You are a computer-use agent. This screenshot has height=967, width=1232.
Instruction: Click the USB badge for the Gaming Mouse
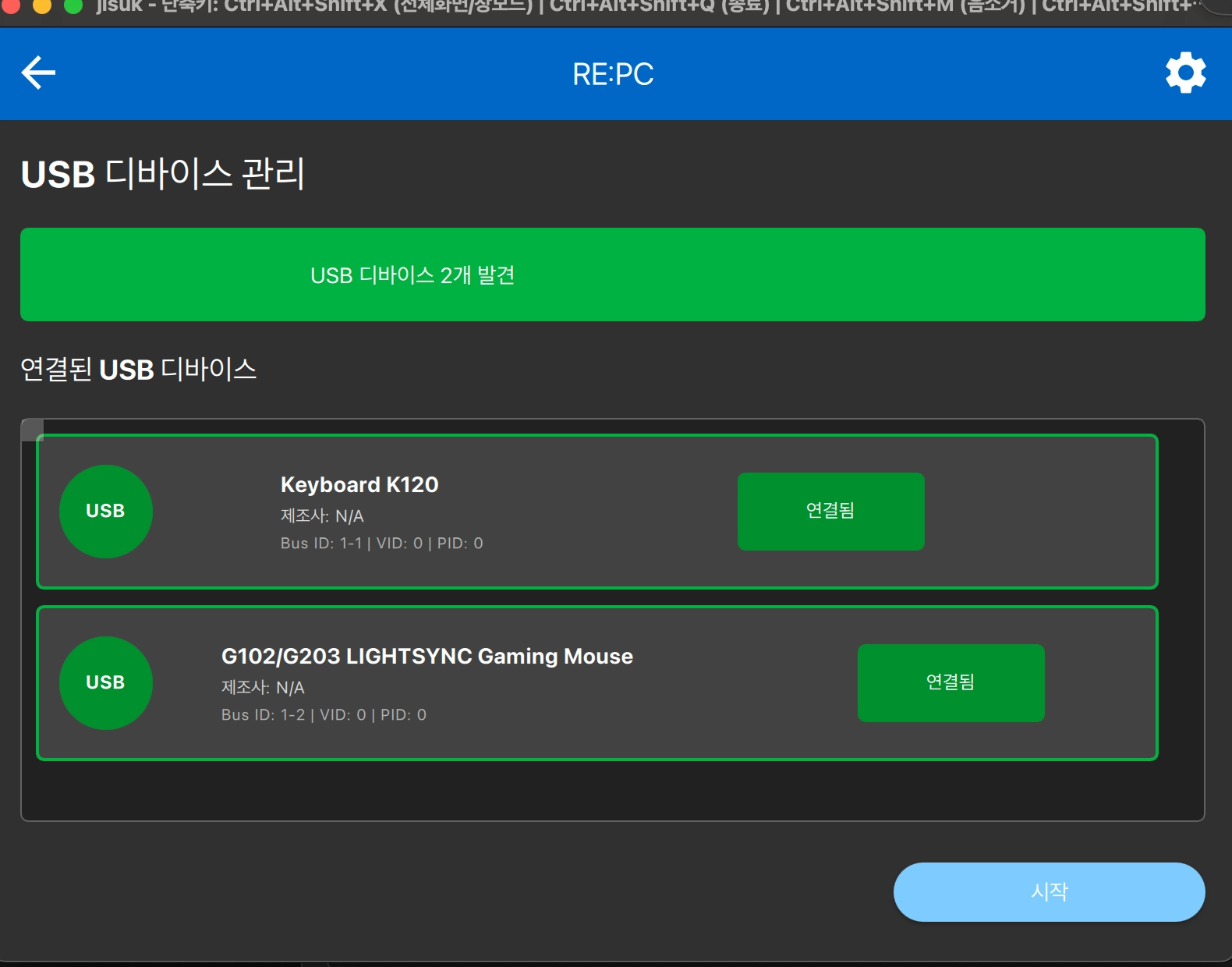[106, 683]
